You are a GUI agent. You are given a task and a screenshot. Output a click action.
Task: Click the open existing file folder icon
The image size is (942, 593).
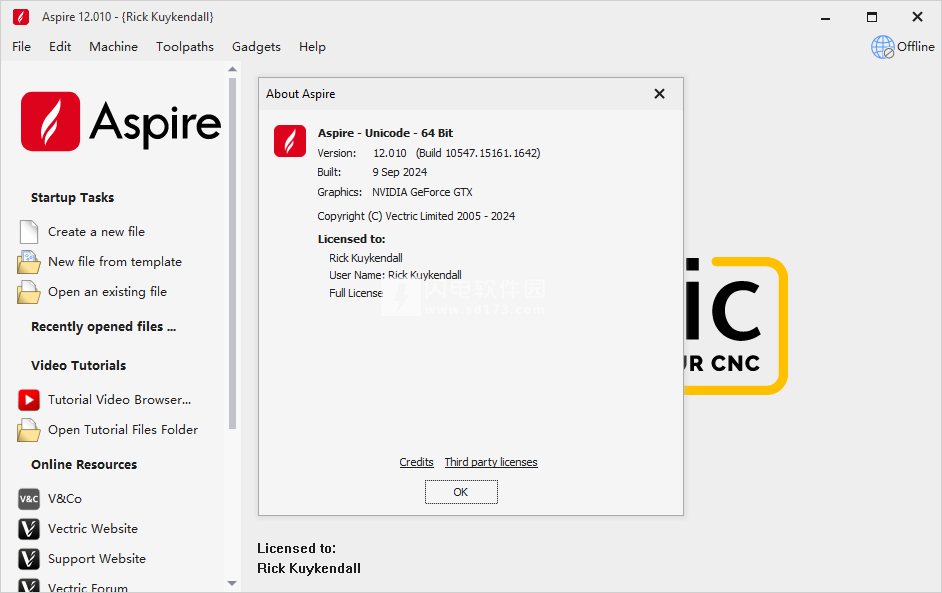[x=29, y=292]
